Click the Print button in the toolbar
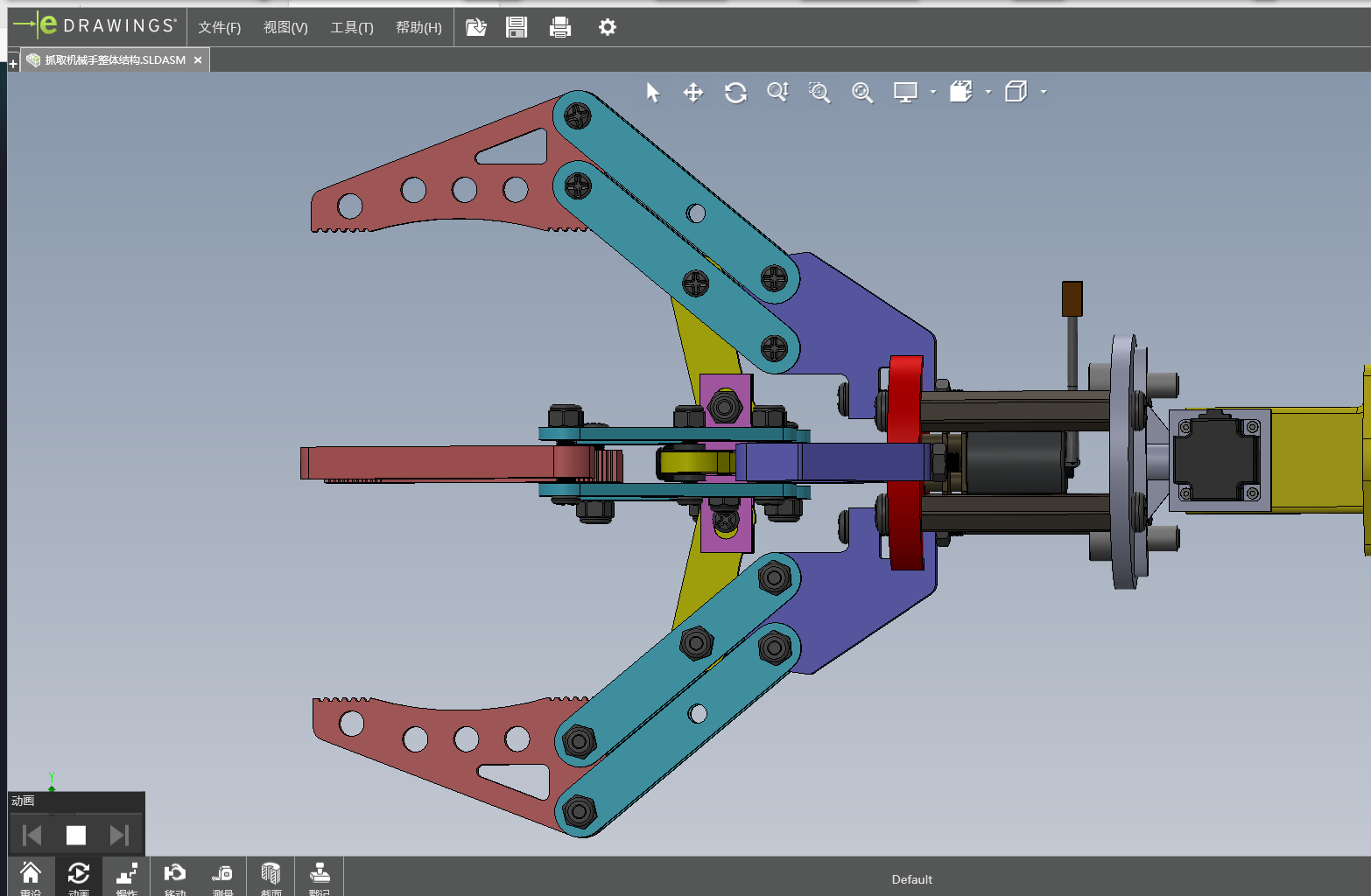This screenshot has width=1371, height=896. (560, 27)
